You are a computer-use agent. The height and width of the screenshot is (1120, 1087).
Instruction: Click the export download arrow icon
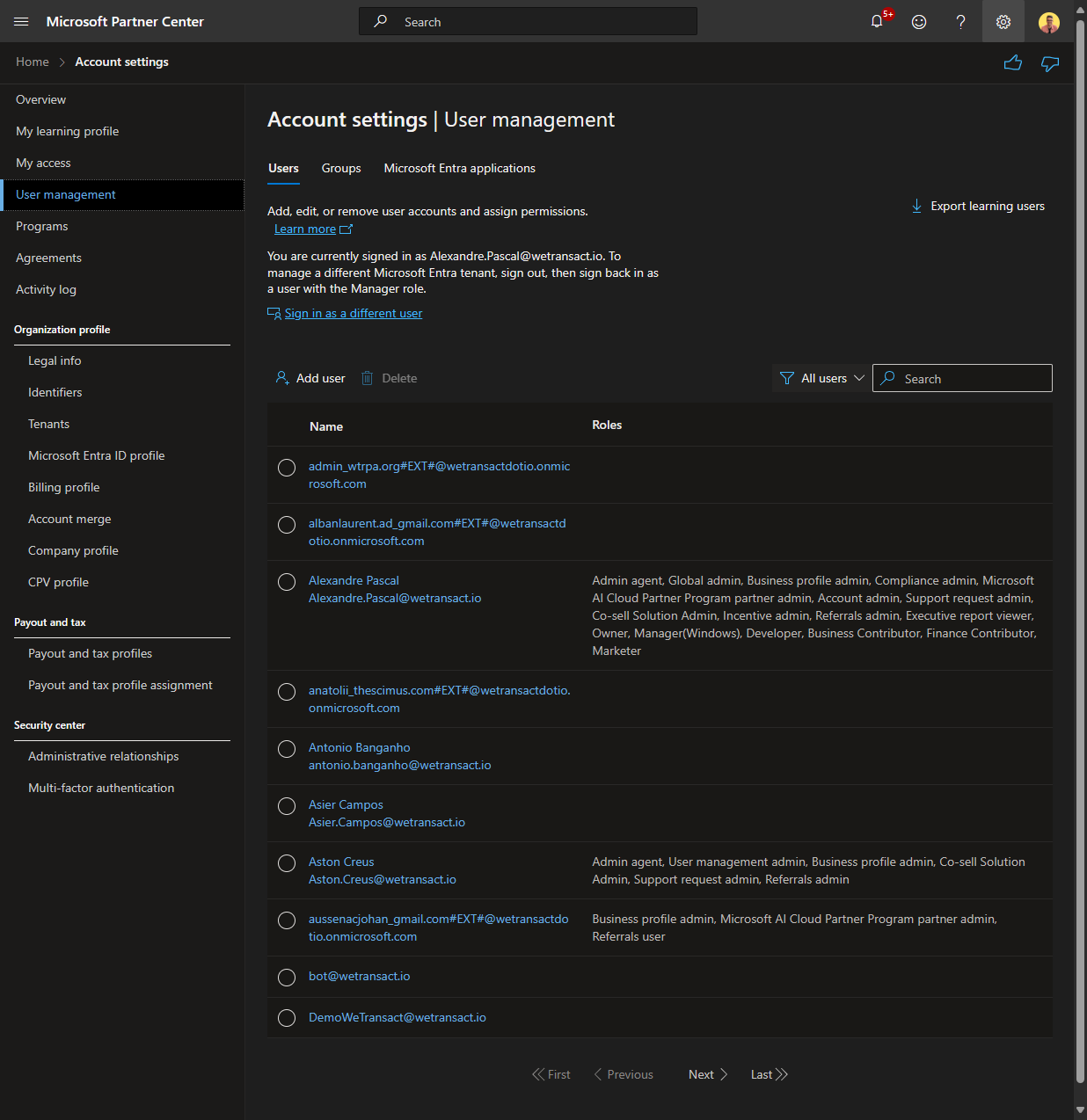[x=916, y=206]
